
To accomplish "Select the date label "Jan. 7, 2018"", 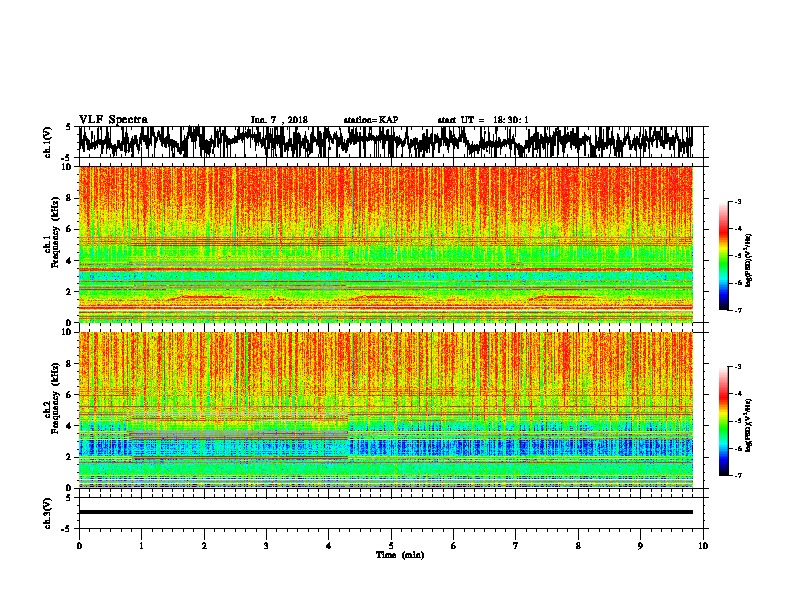I will (279, 120).
